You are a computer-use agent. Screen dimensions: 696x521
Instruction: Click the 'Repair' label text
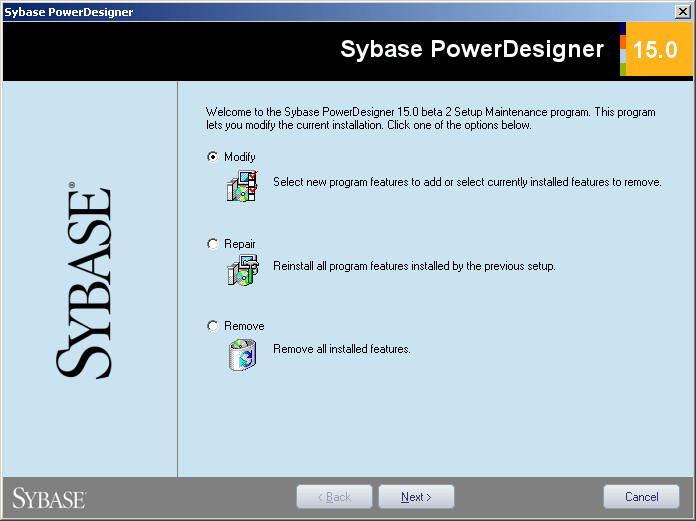click(240, 244)
